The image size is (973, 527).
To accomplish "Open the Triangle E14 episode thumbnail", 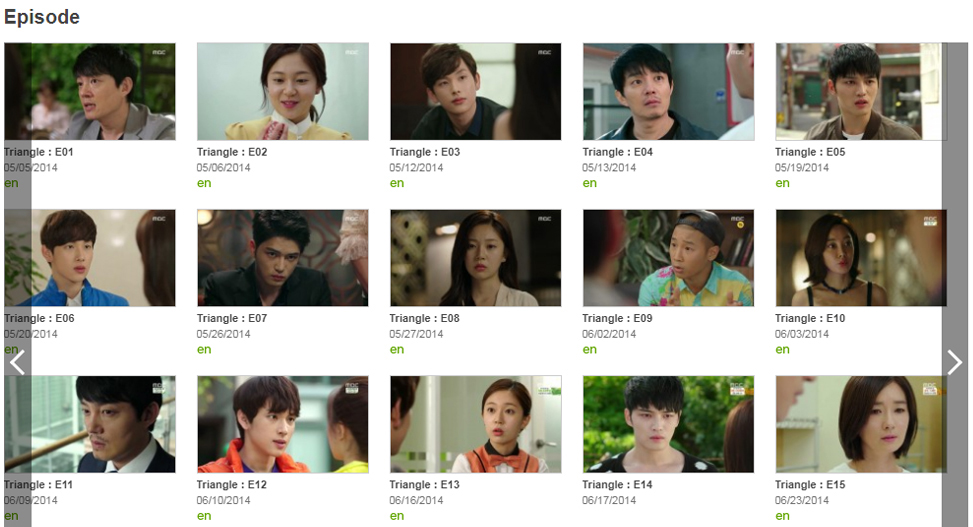I will click(668, 424).
